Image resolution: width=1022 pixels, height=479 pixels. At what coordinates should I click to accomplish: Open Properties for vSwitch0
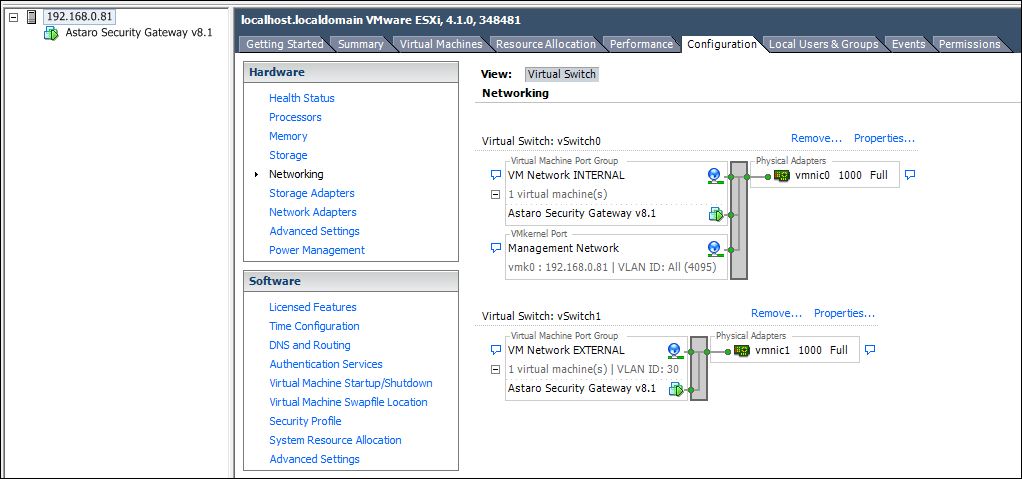(x=884, y=139)
